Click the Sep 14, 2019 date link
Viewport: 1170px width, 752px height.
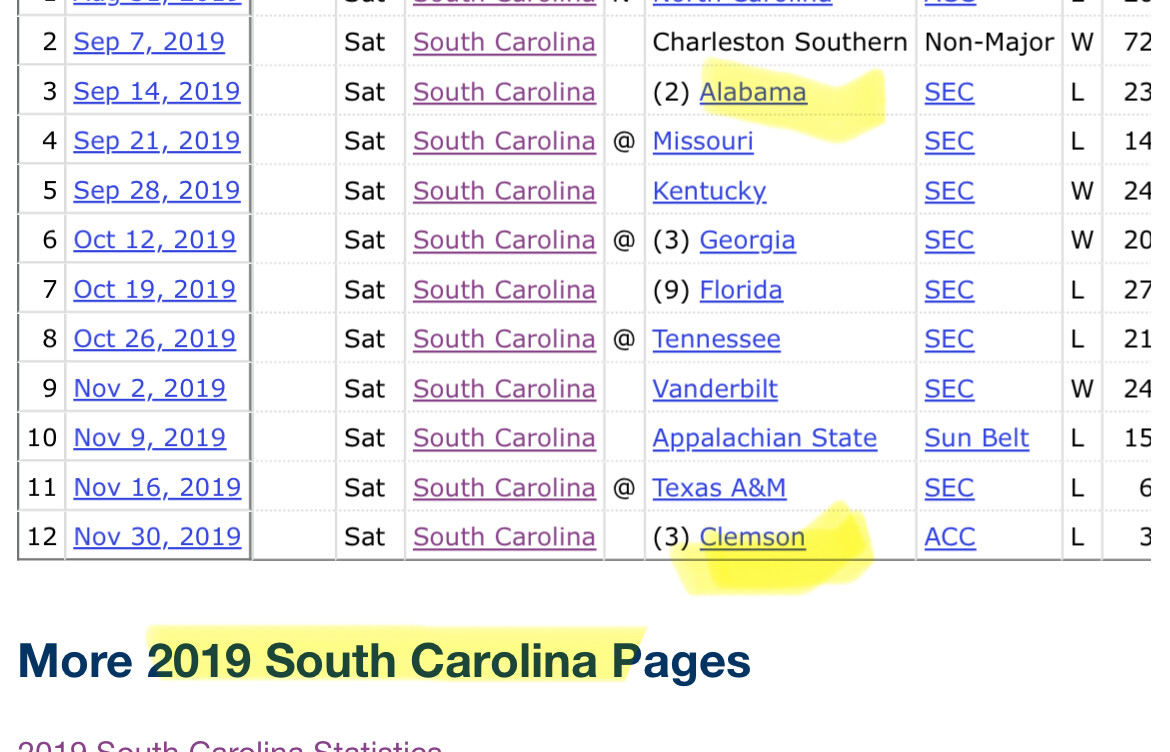pos(157,92)
